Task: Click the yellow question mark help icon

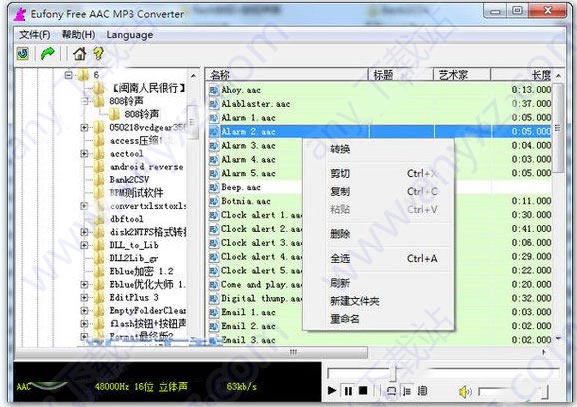Action: pos(98,54)
